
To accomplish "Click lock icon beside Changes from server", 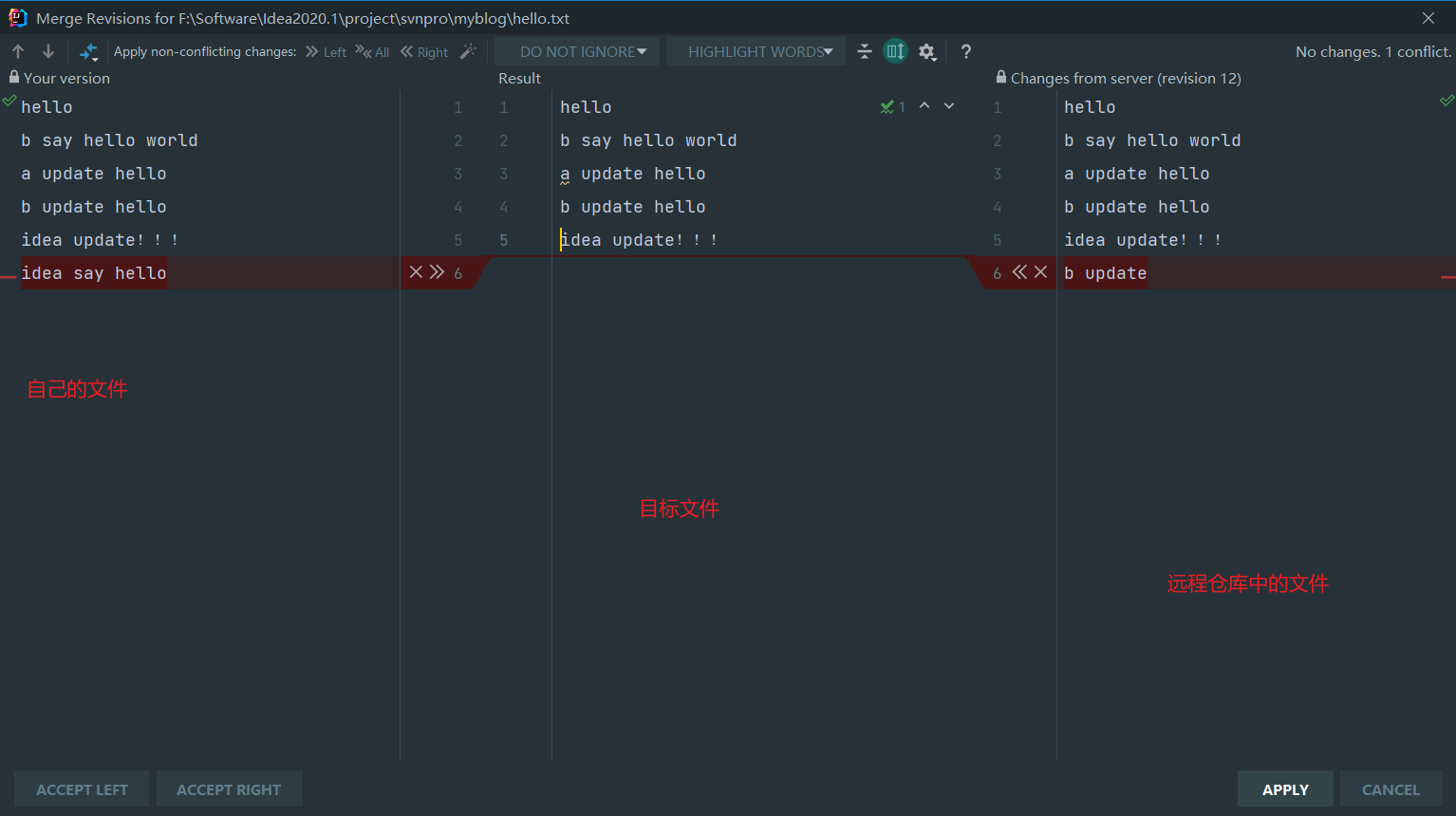I will tap(1001, 77).
